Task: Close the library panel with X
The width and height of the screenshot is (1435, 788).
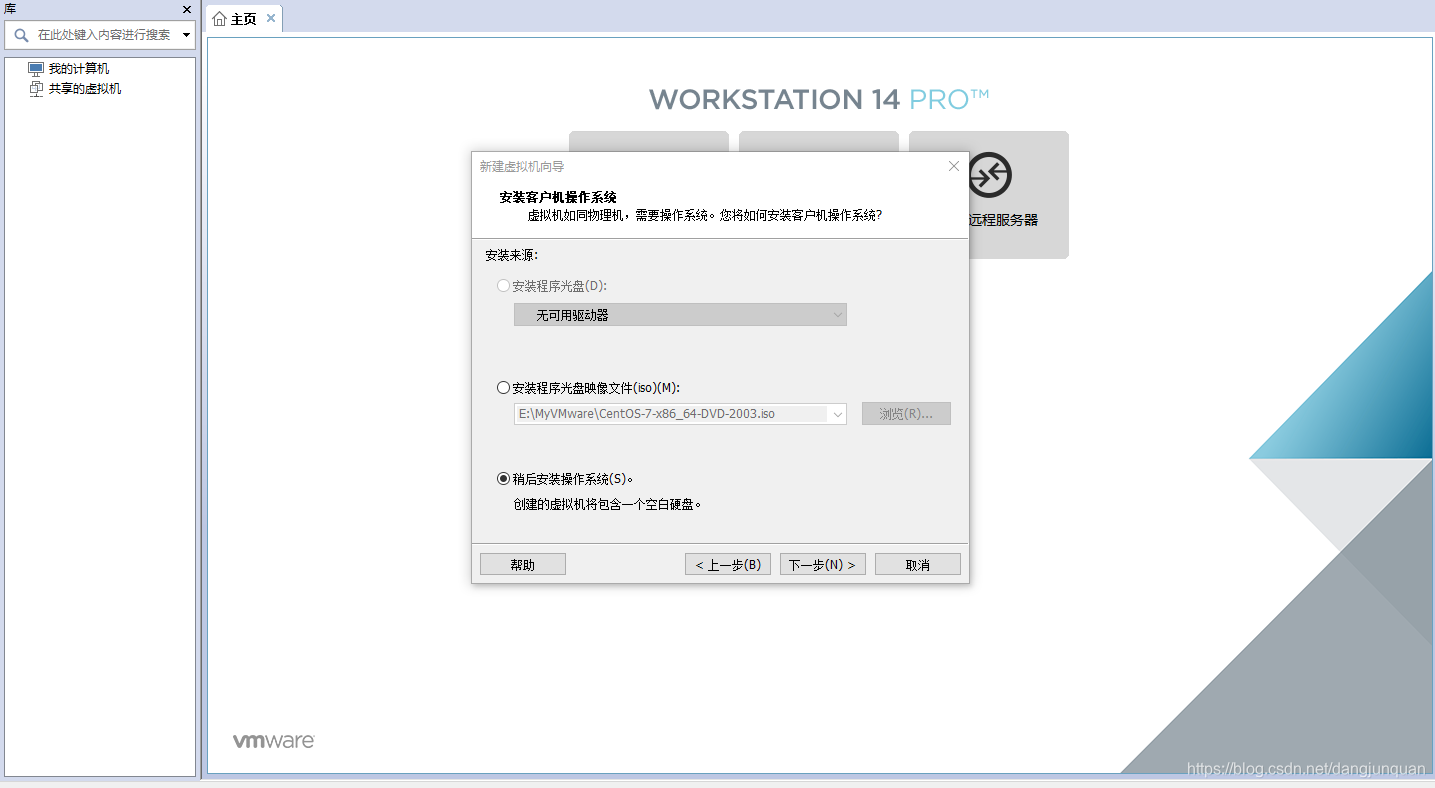Action: 187,9
